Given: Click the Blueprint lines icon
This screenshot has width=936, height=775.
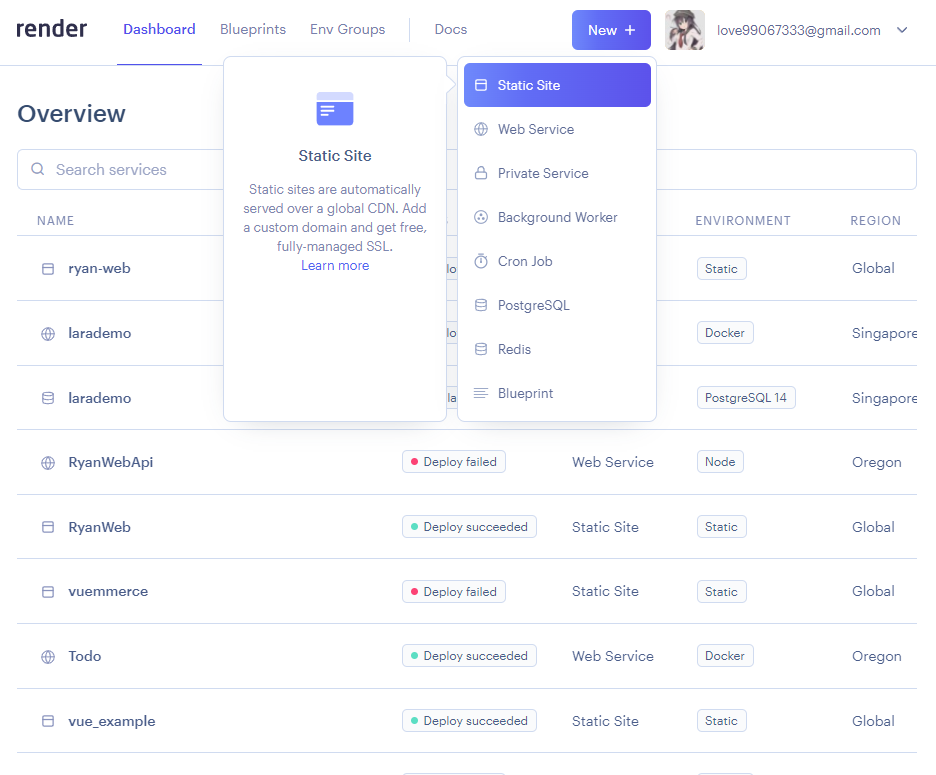Looking at the screenshot, I should coord(481,393).
